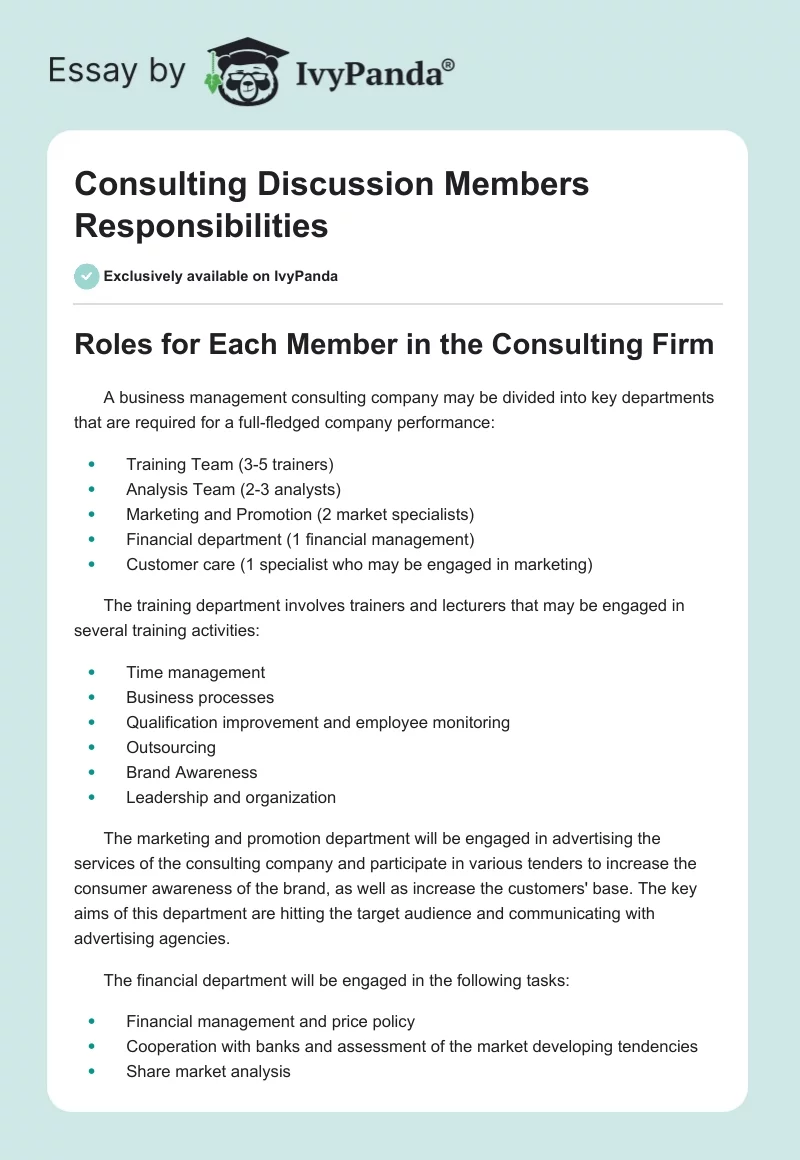Viewport: 800px width, 1160px height.
Task: Click the bullet beside Training Team
Action: click(91, 464)
